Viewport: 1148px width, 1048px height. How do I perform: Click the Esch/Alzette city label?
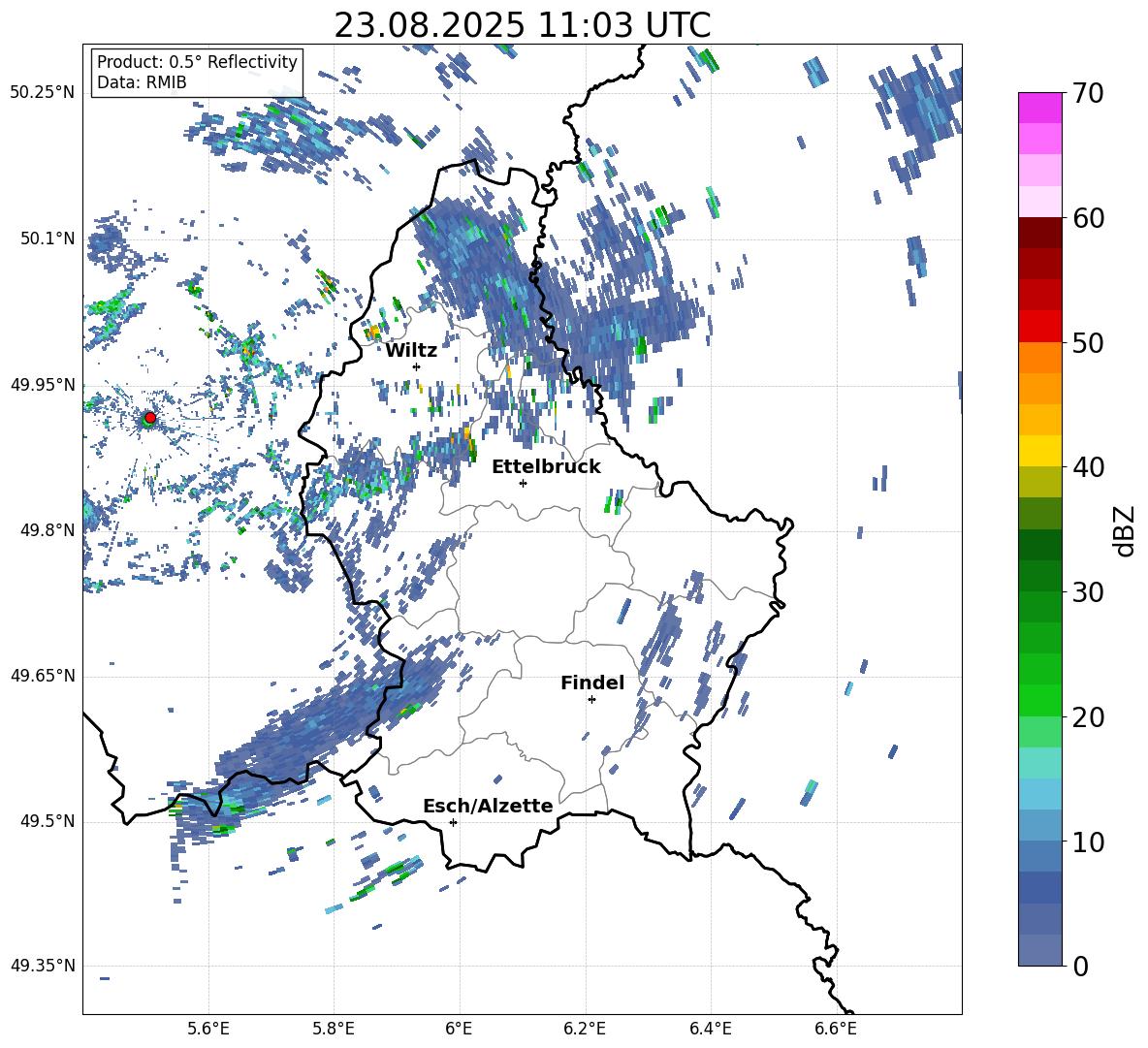(x=489, y=806)
